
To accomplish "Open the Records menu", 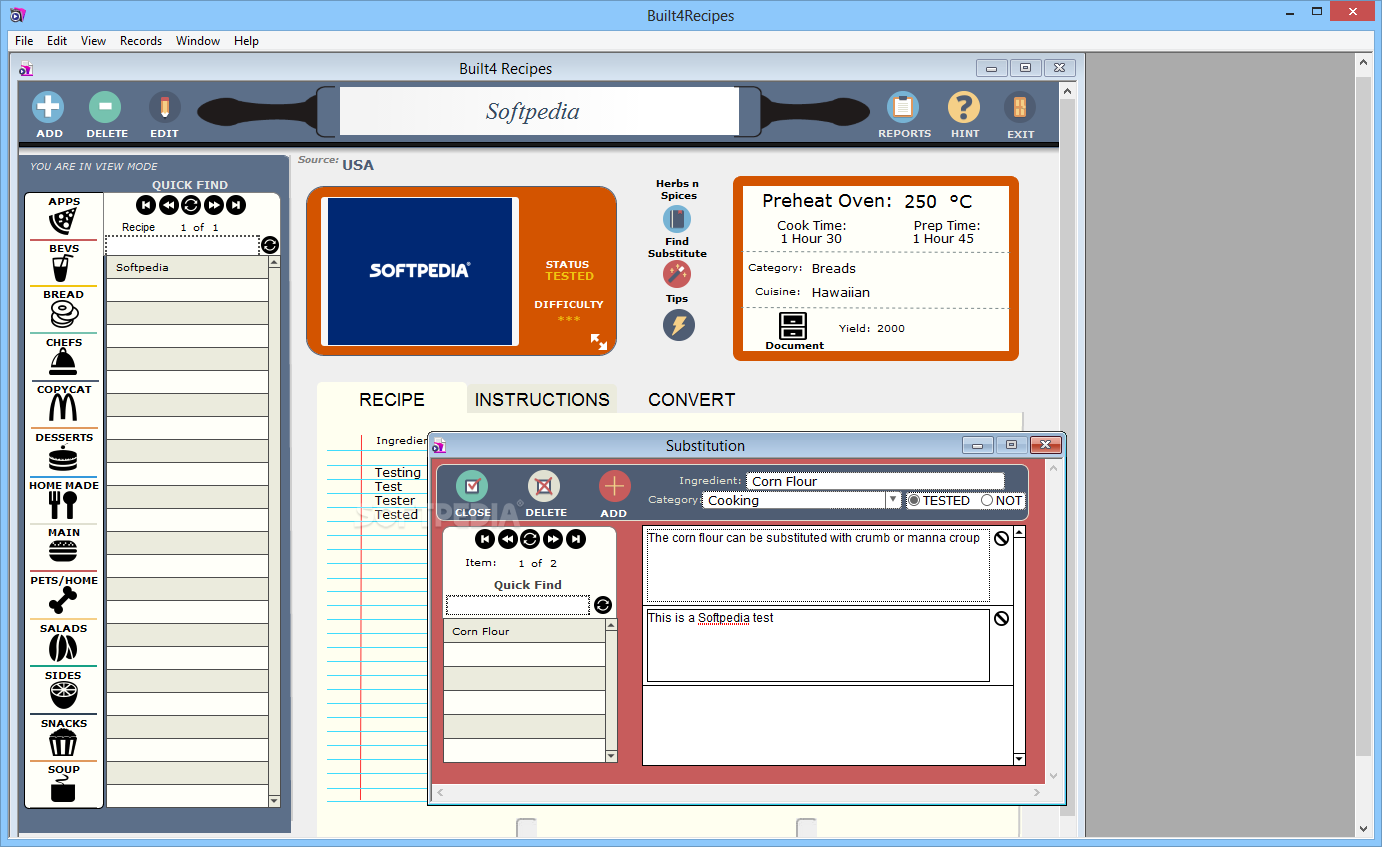I will click(x=141, y=41).
